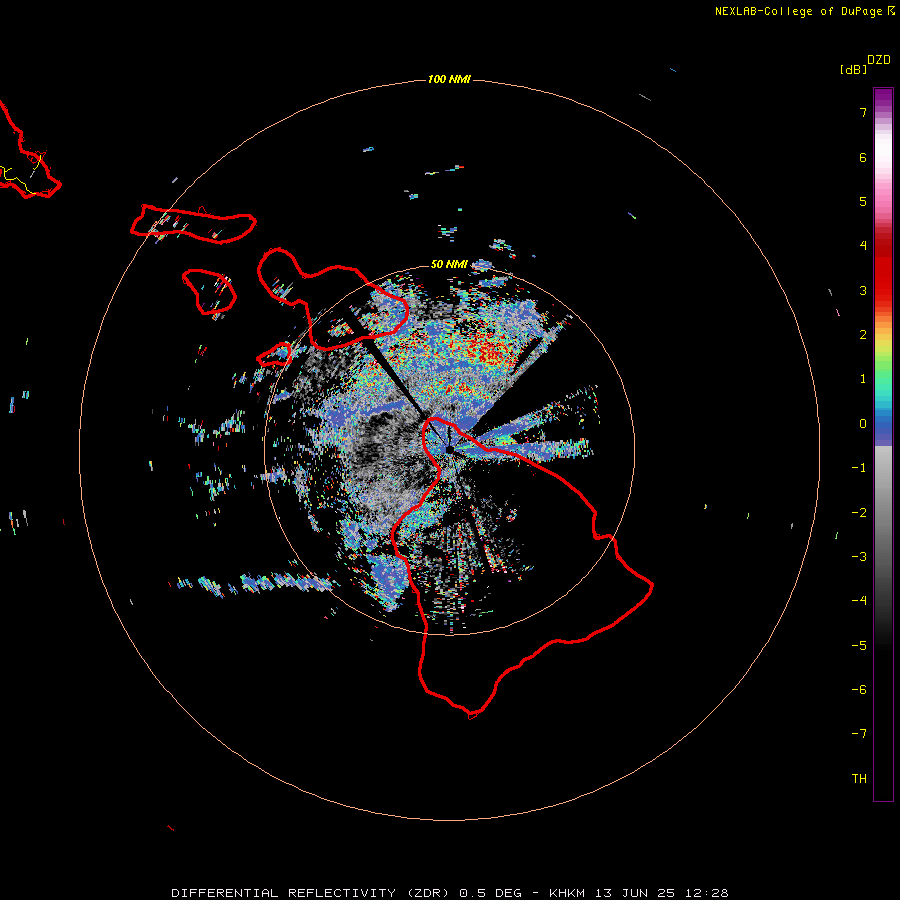Click the 13 JUN 25 date stamp
Image resolution: width=900 pixels, height=900 pixels.
634,893
